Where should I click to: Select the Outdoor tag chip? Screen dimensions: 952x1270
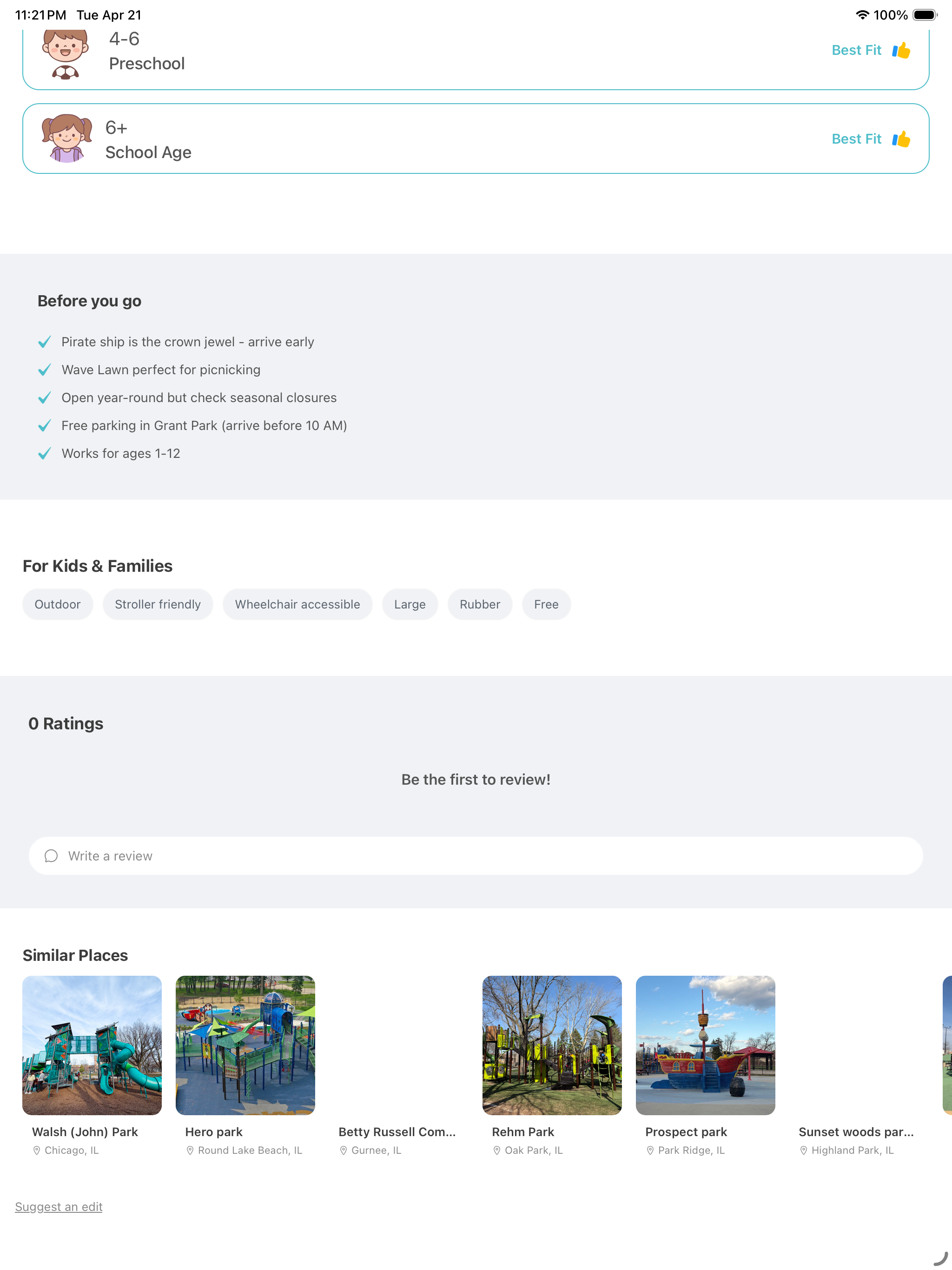58,604
